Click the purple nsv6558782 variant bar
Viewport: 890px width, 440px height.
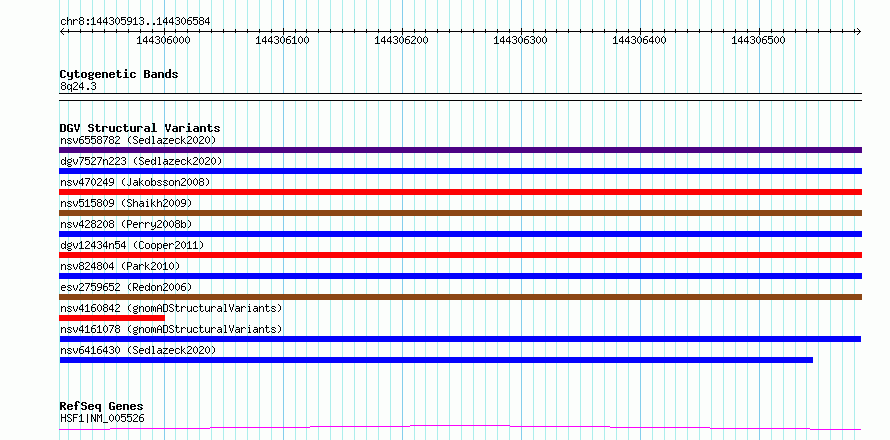click(460, 150)
